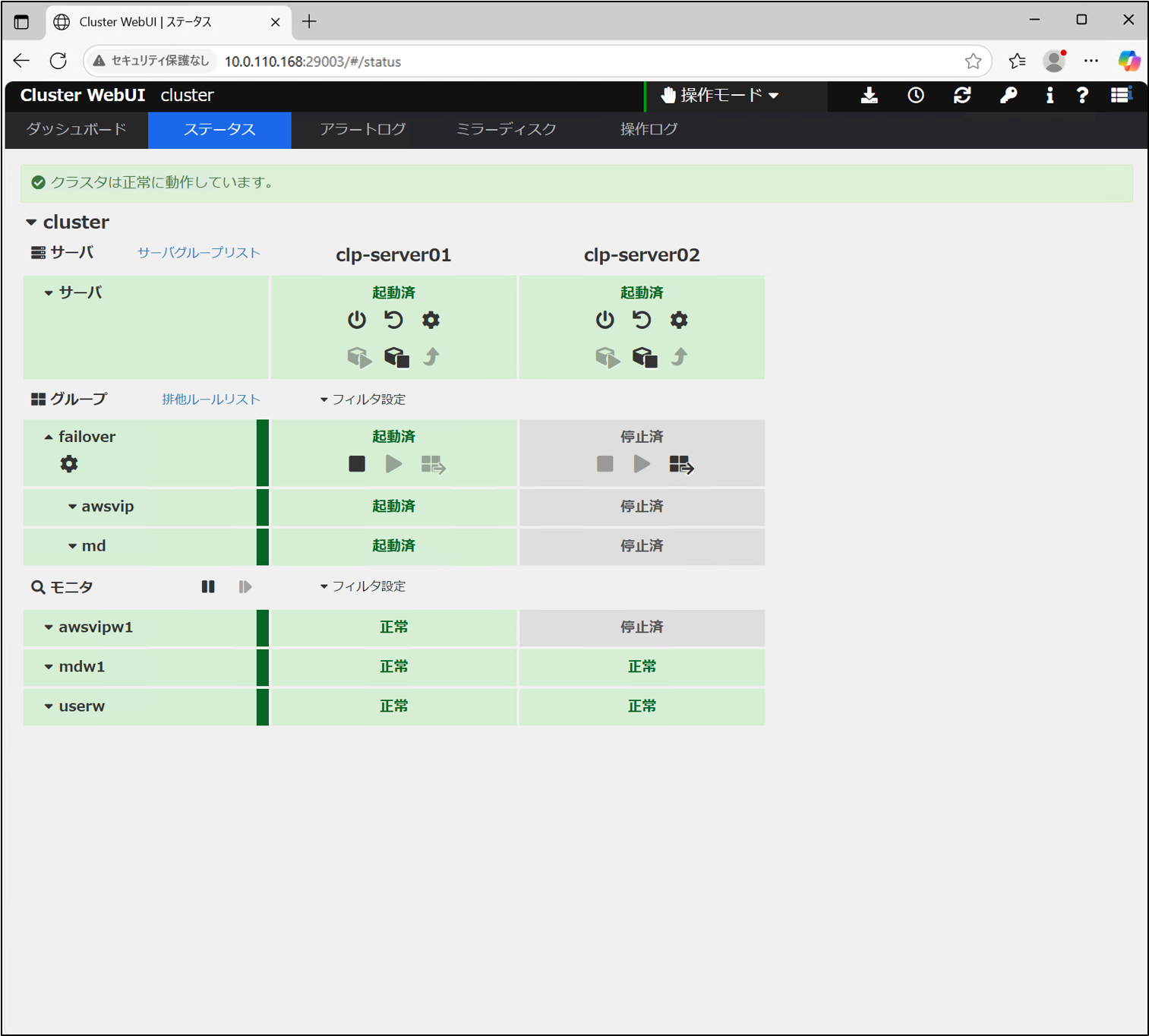Click the download icon in header

[869, 96]
